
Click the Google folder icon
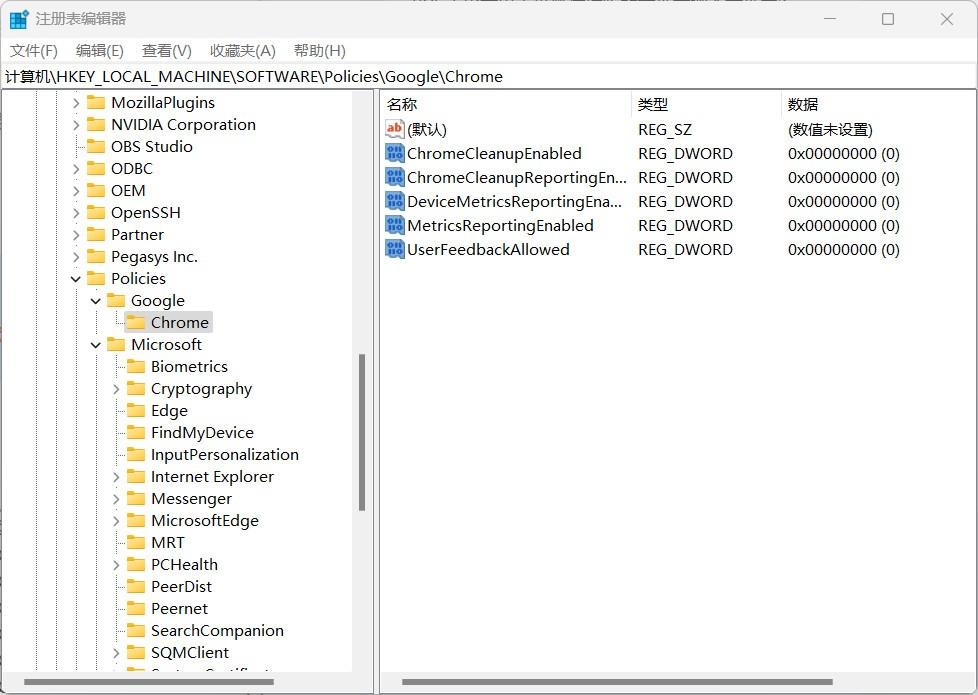coord(116,300)
